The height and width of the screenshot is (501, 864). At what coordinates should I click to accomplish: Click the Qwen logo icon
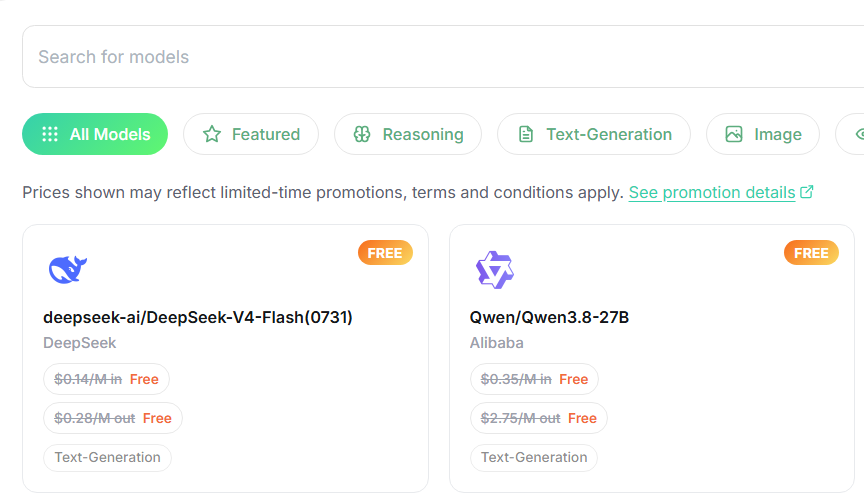coord(495,270)
